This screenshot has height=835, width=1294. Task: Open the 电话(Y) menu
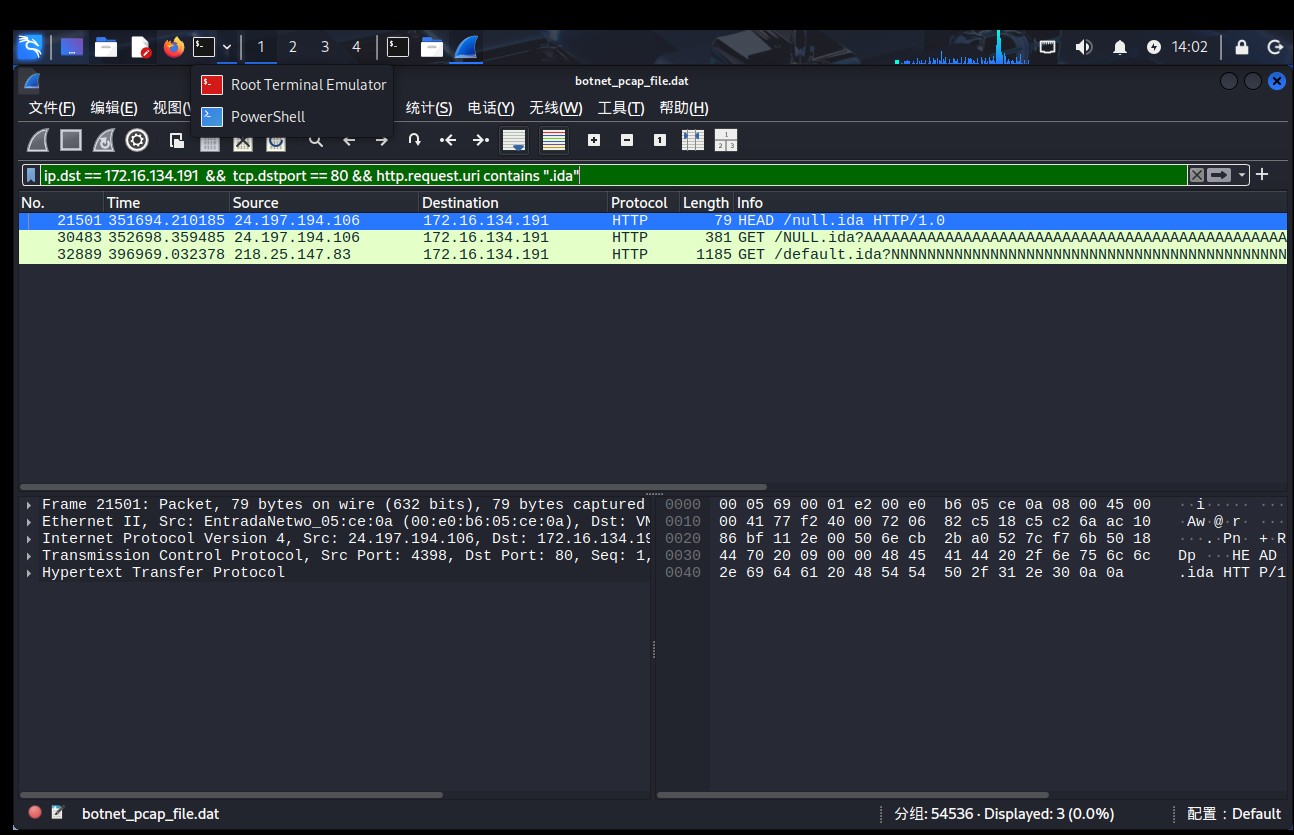coord(491,108)
